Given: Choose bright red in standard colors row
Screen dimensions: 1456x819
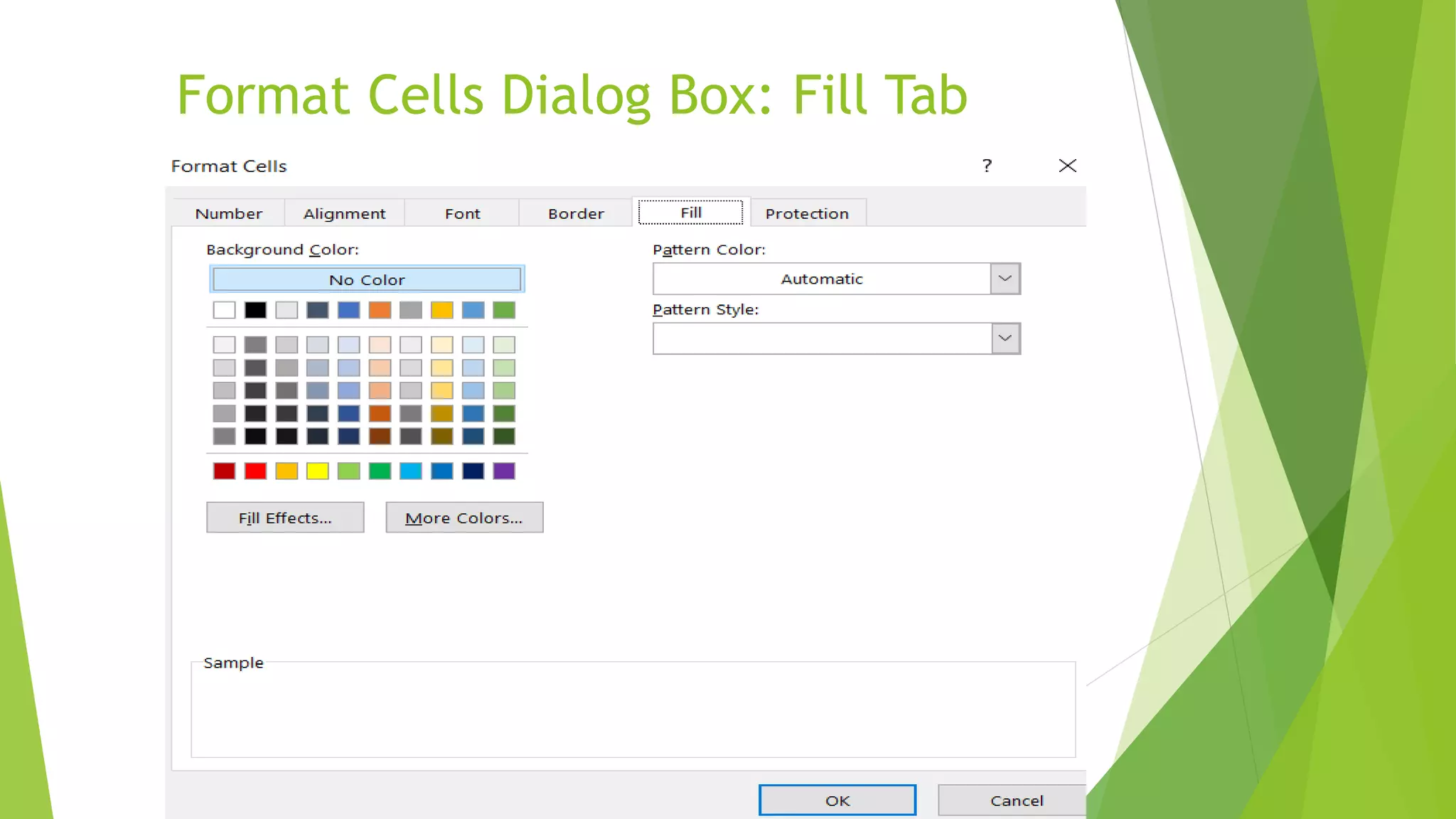Looking at the screenshot, I should 255,471.
